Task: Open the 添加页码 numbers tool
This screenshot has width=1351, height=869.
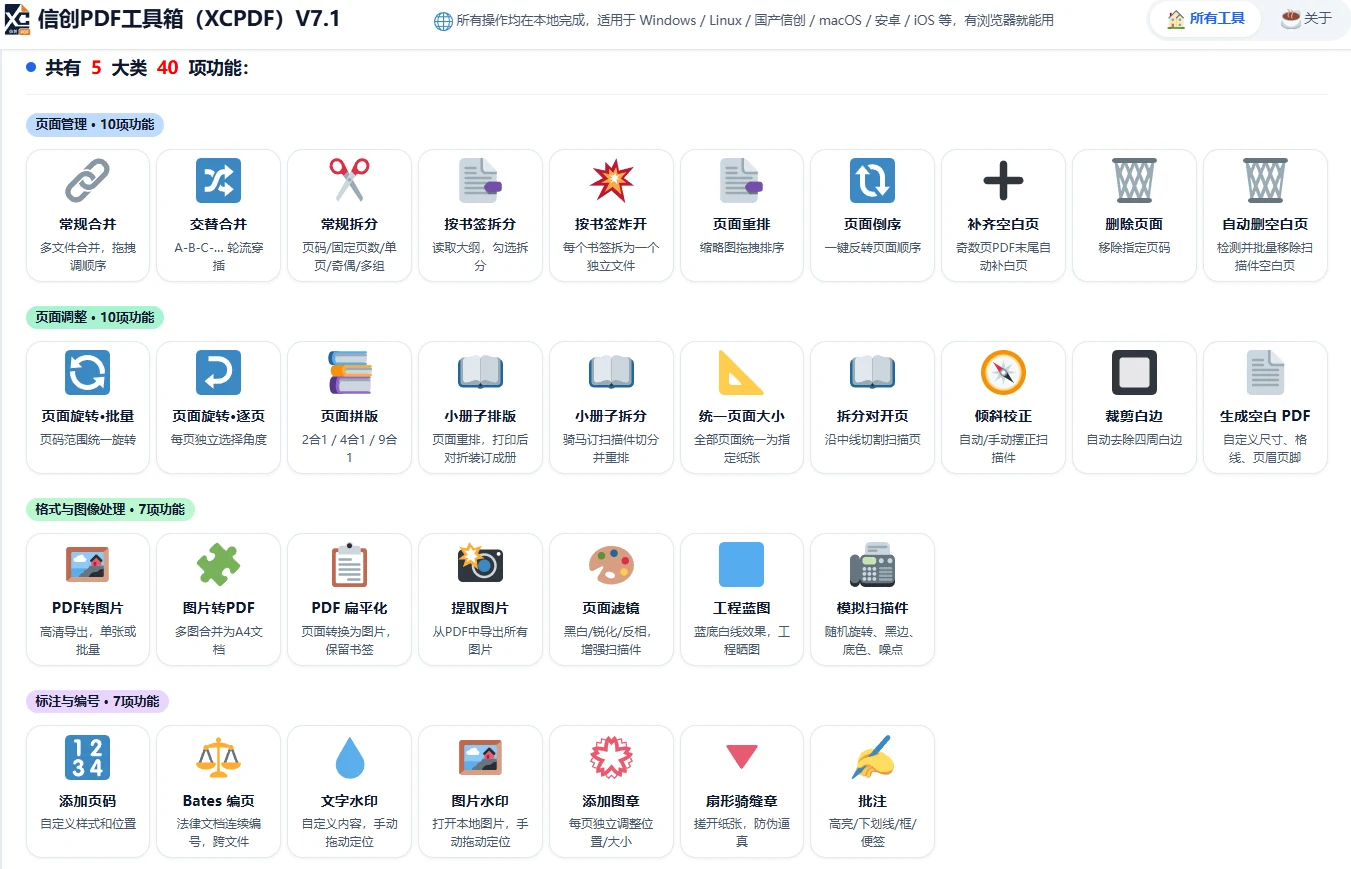Action: [88, 792]
